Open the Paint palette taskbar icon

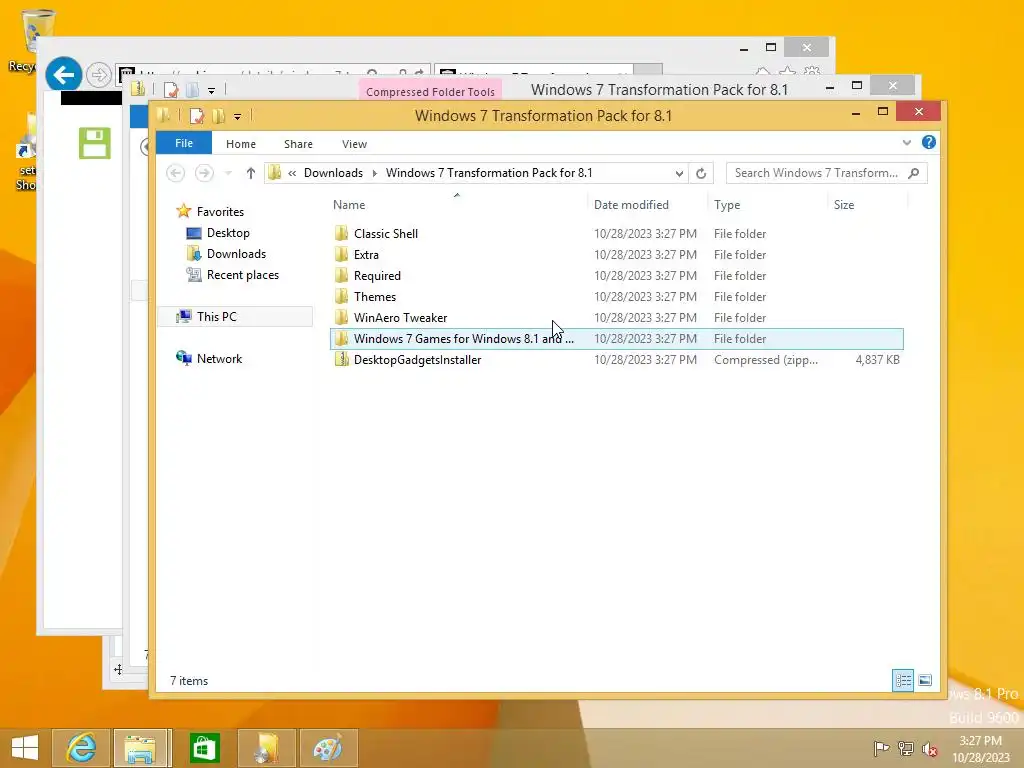click(328, 748)
